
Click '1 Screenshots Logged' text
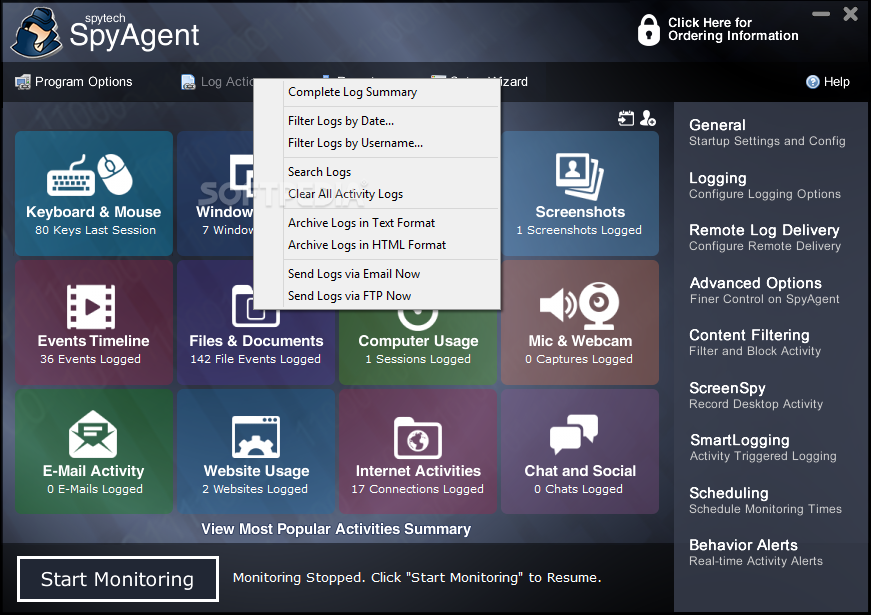click(579, 230)
